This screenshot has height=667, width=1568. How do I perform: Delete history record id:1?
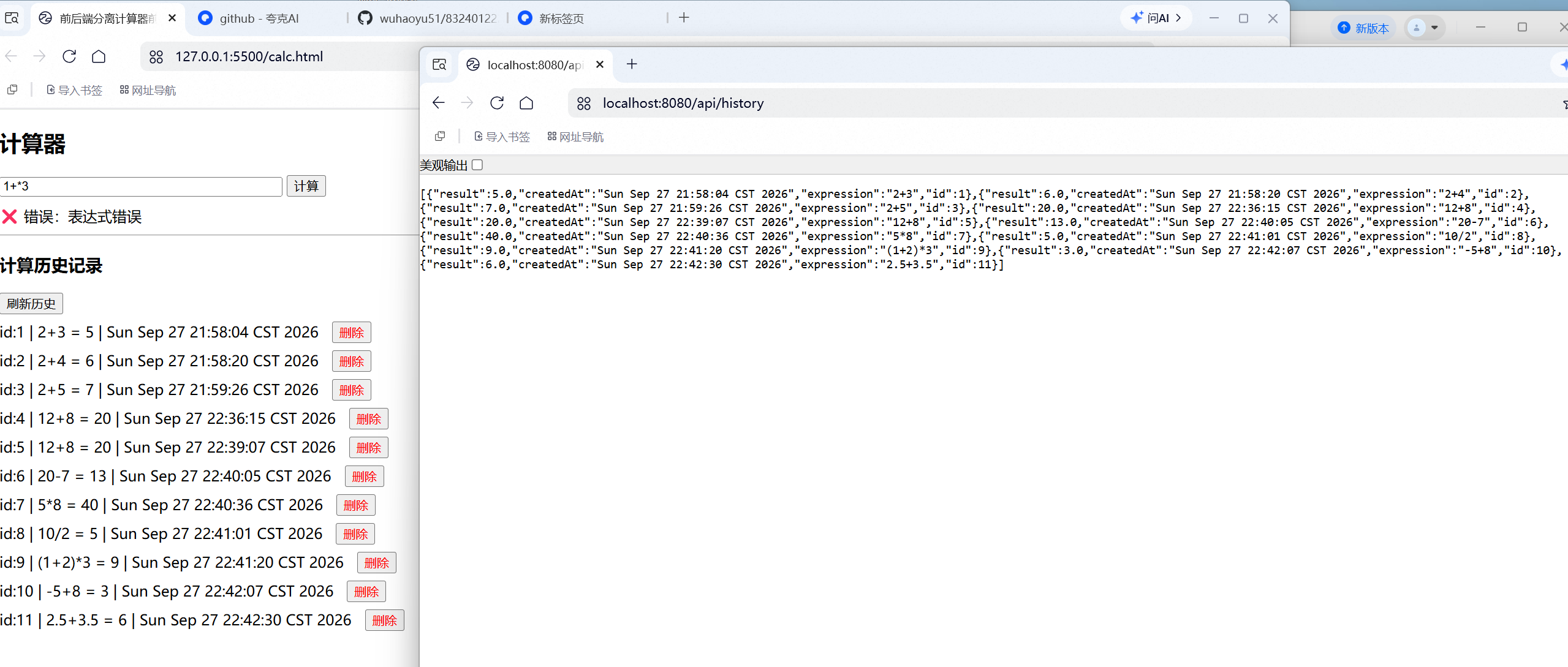click(352, 333)
